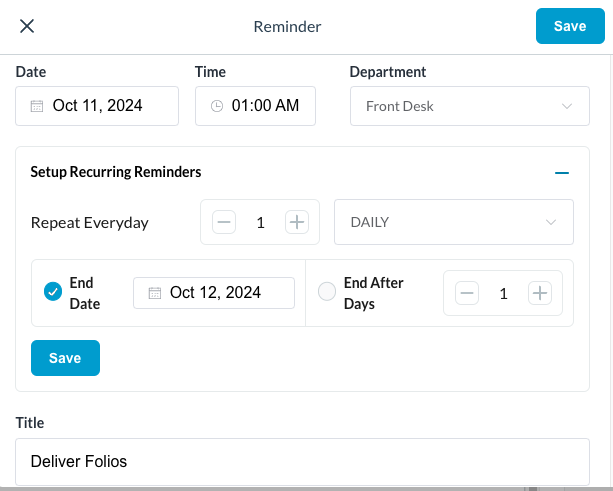Collapse the Setup Recurring Reminders section
This screenshot has width=613, height=491.
pyautogui.click(x=562, y=172)
